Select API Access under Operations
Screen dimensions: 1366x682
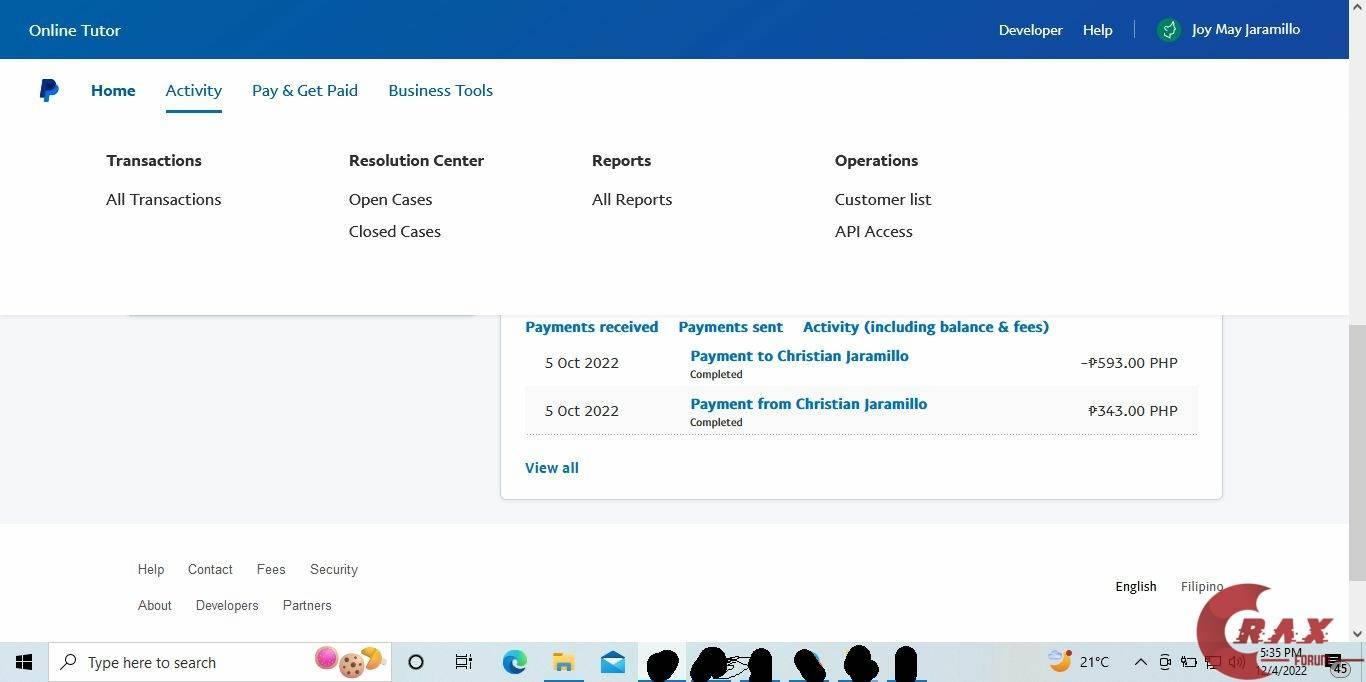(x=874, y=231)
